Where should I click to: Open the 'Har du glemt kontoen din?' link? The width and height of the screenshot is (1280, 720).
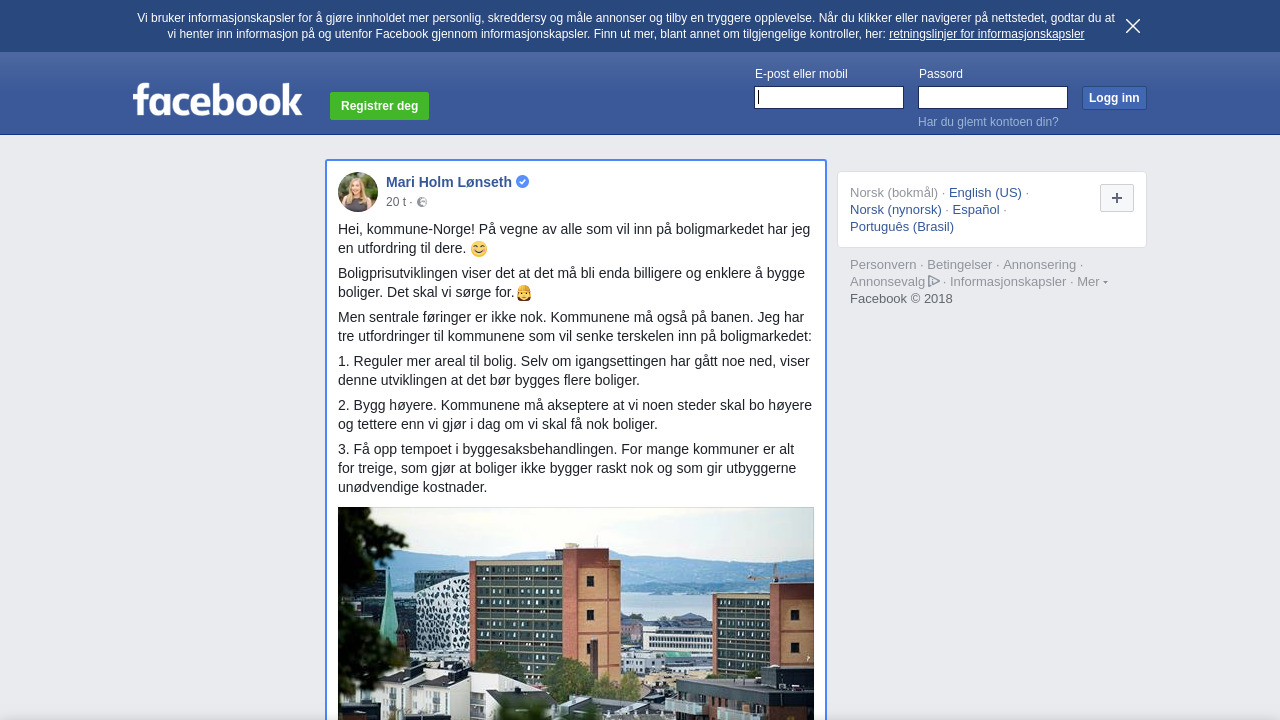[x=988, y=122]
